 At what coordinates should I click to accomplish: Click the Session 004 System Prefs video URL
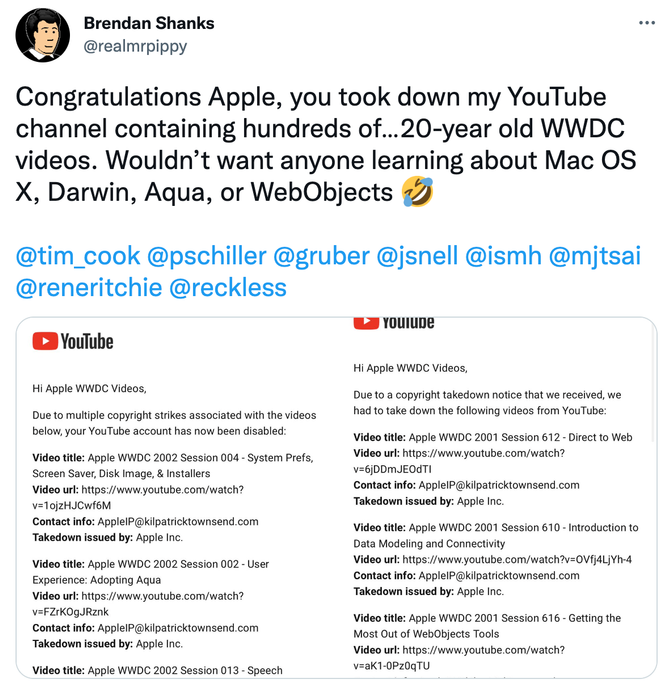(138, 498)
